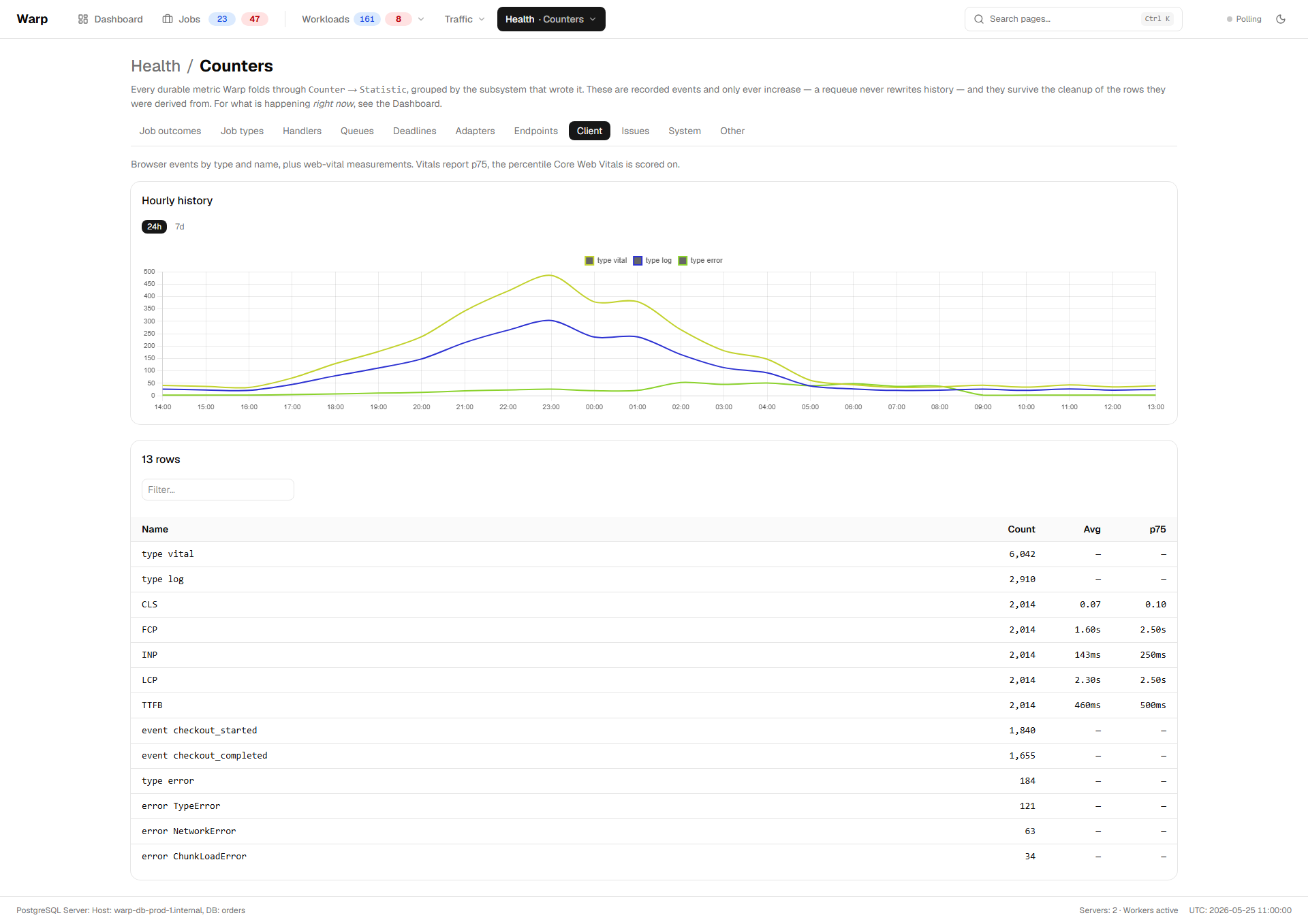Switch to the Endpoints tab
The width and height of the screenshot is (1308, 924).
click(x=535, y=131)
